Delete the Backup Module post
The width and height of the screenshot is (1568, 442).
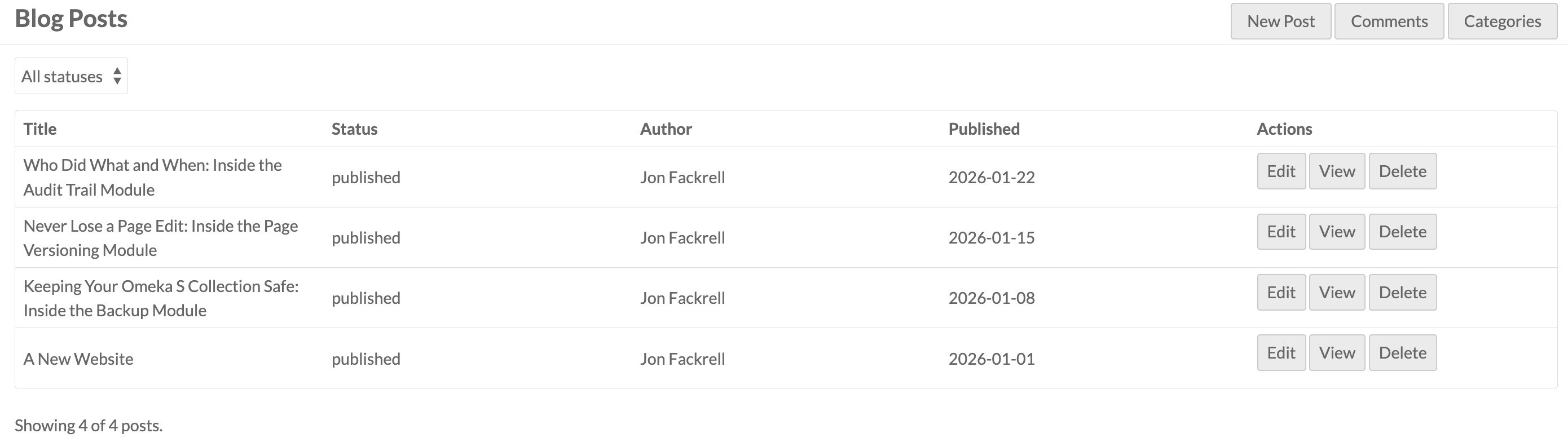[x=1402, y=292]
